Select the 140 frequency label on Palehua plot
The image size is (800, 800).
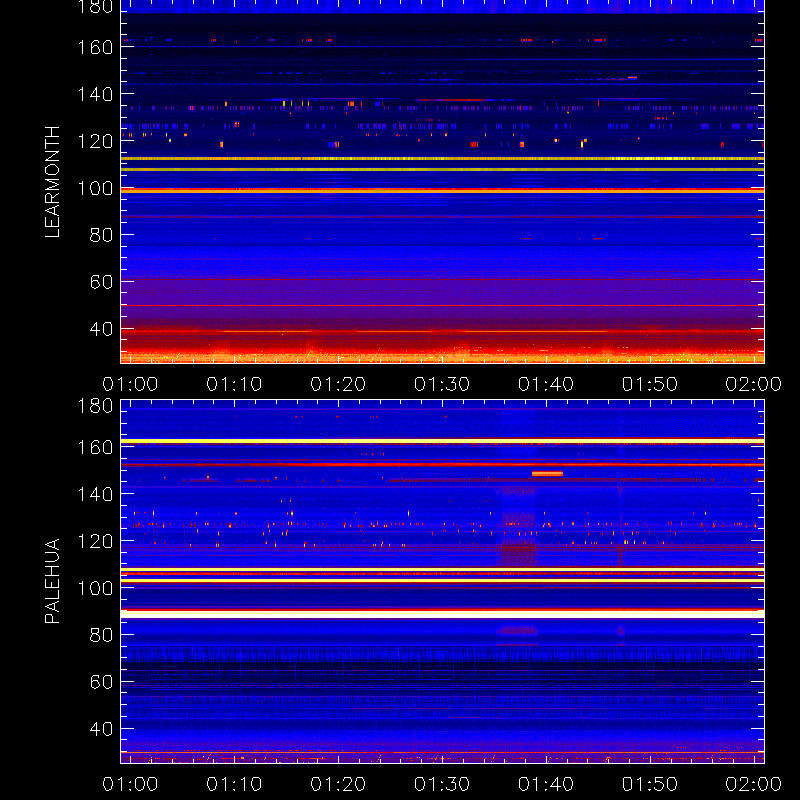pyautogui.click(x=95, y=494)
